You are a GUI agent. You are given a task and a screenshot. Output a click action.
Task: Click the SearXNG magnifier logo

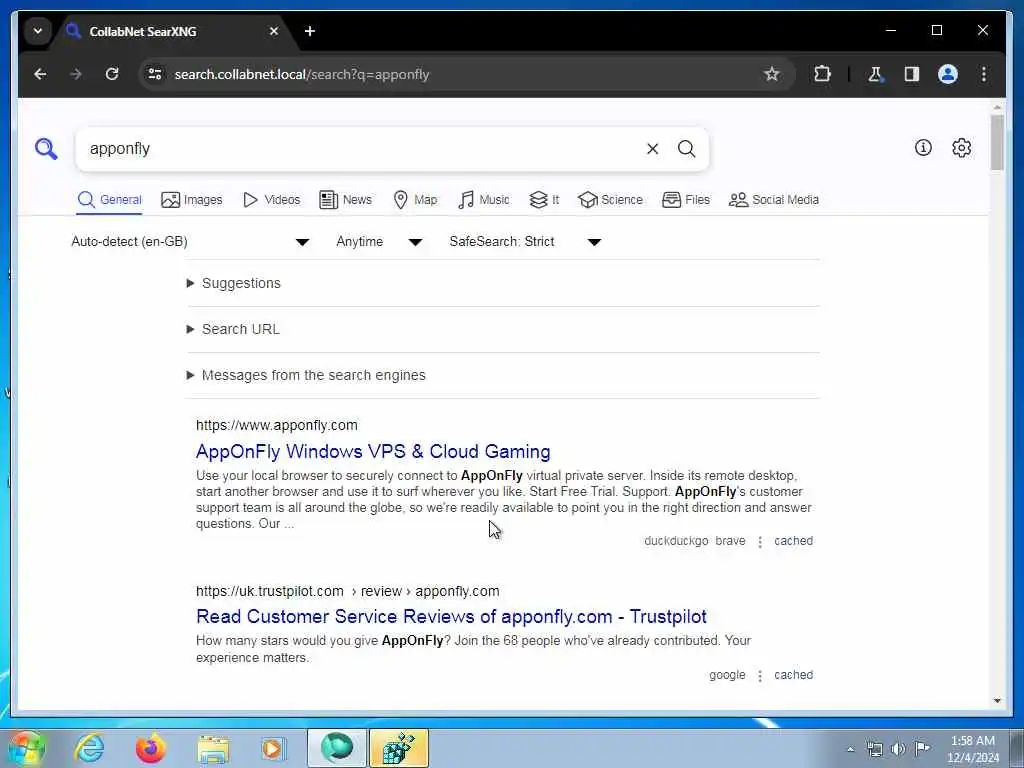pos(46,149)
